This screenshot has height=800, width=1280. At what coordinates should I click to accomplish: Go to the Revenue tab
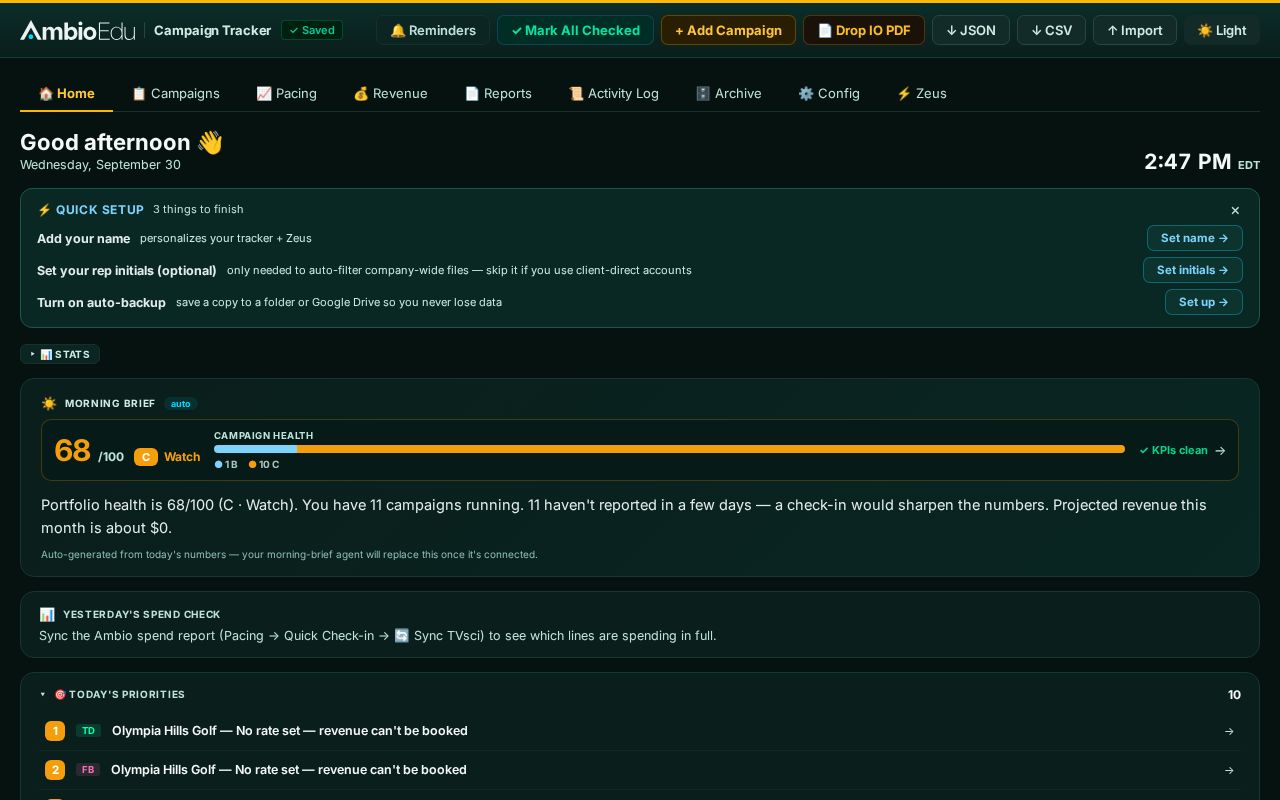click(391, 93)
